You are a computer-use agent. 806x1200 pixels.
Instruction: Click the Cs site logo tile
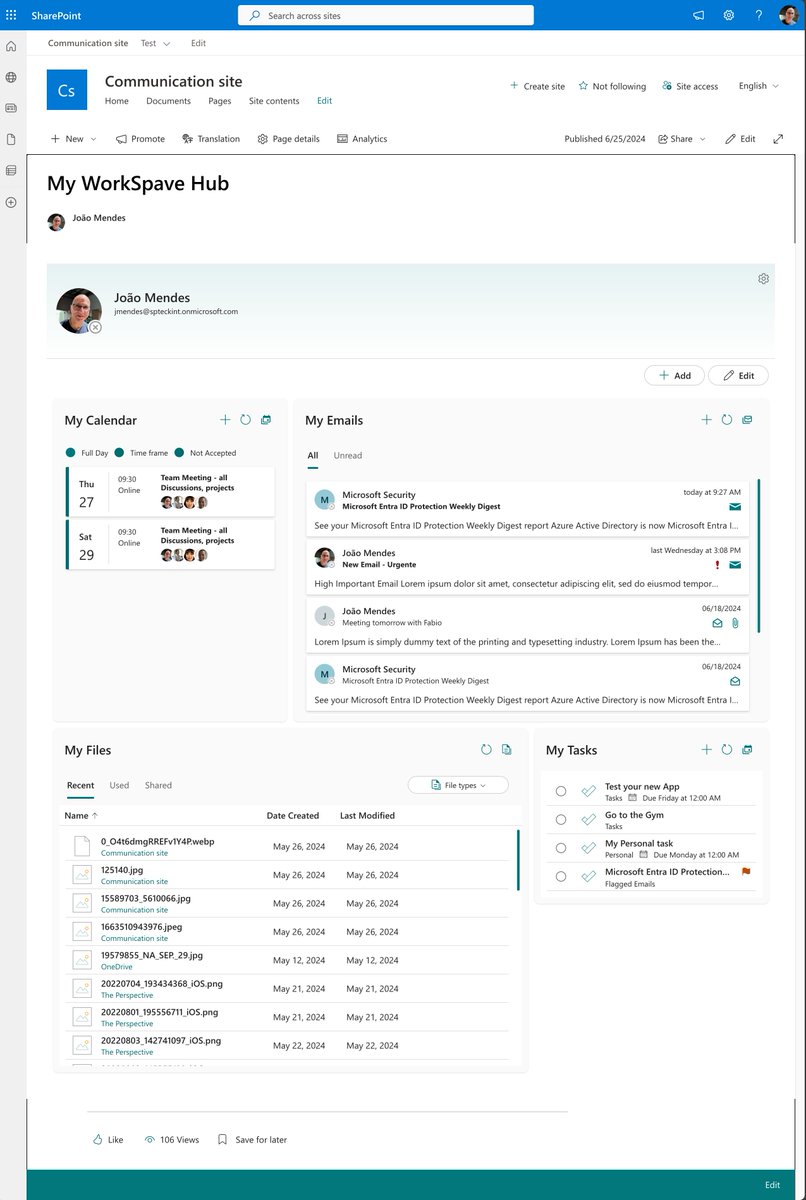[x=67, y=90]
